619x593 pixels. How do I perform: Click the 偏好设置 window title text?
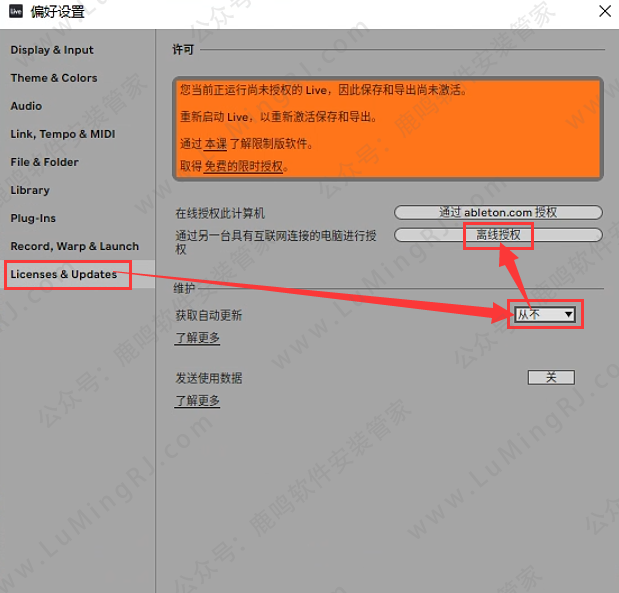click(x=58, y=11)
